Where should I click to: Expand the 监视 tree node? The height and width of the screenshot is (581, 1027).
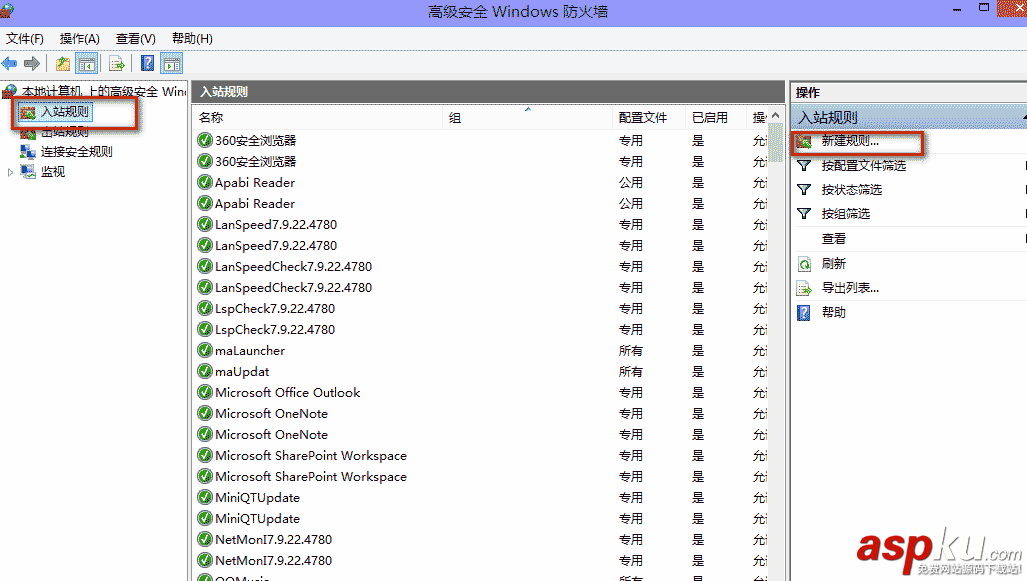10,172
